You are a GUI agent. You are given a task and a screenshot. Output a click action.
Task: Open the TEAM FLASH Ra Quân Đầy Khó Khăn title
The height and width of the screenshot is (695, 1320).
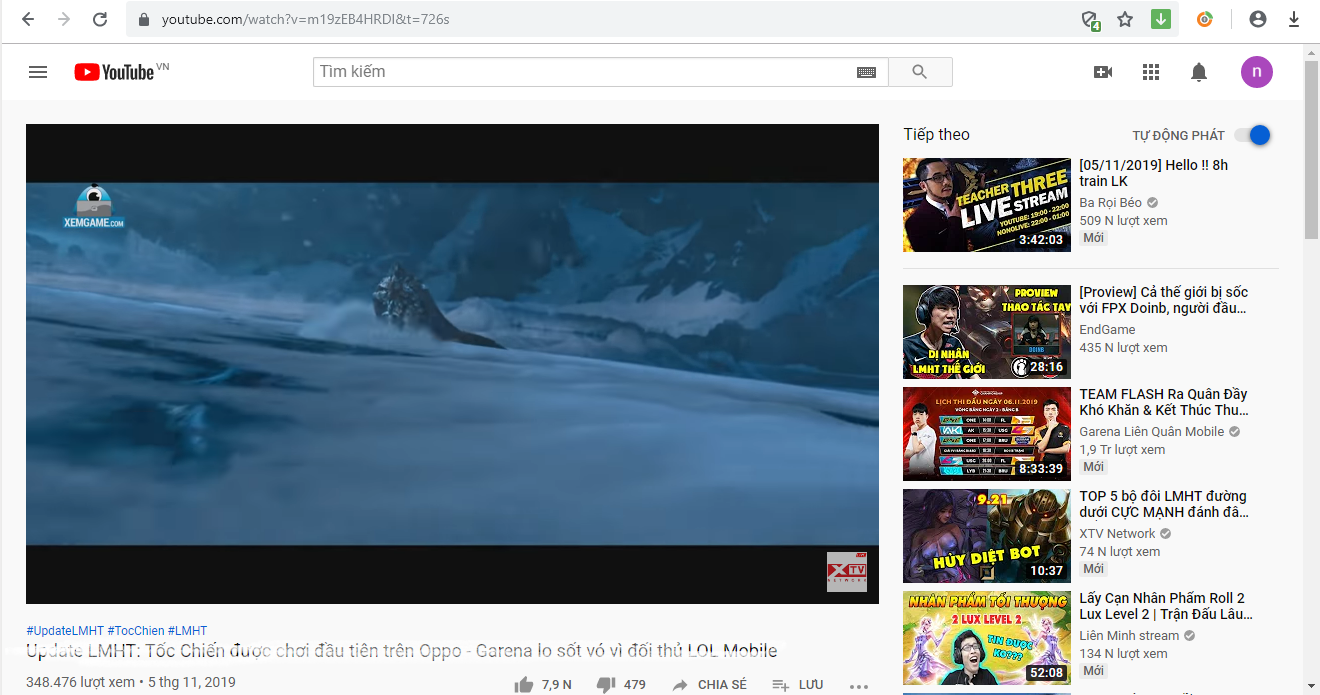1164,402
